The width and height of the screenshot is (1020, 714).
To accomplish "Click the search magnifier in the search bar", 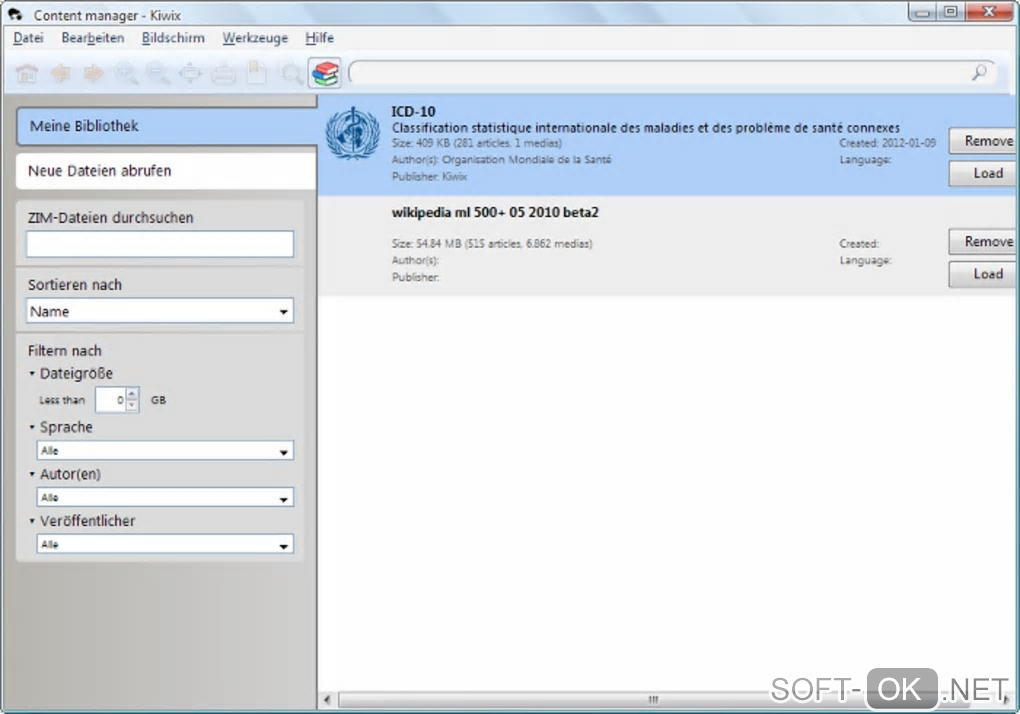I will pyautogui.click(x=979, y=72).
